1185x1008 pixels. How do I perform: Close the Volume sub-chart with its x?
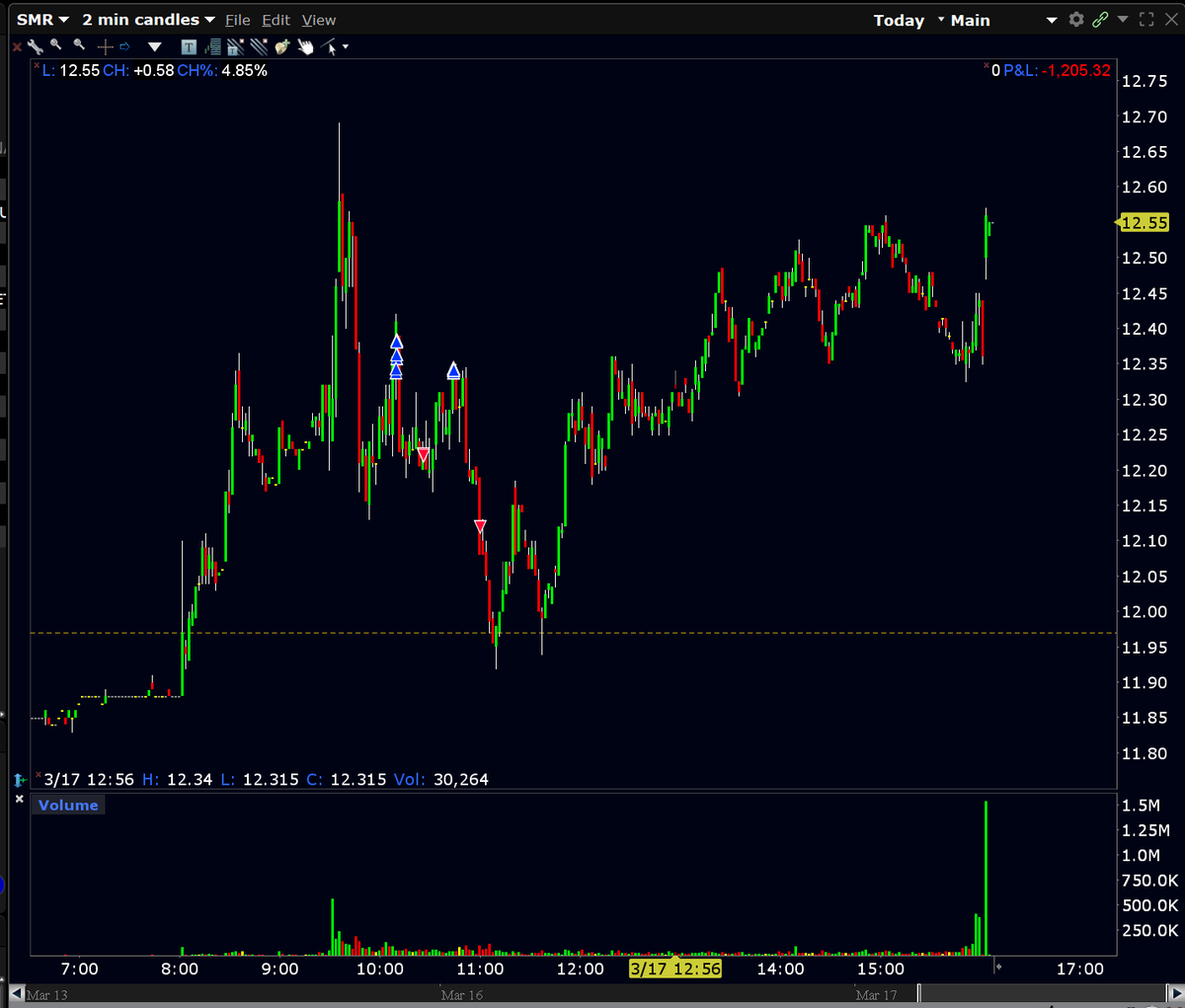coord(20,799)
